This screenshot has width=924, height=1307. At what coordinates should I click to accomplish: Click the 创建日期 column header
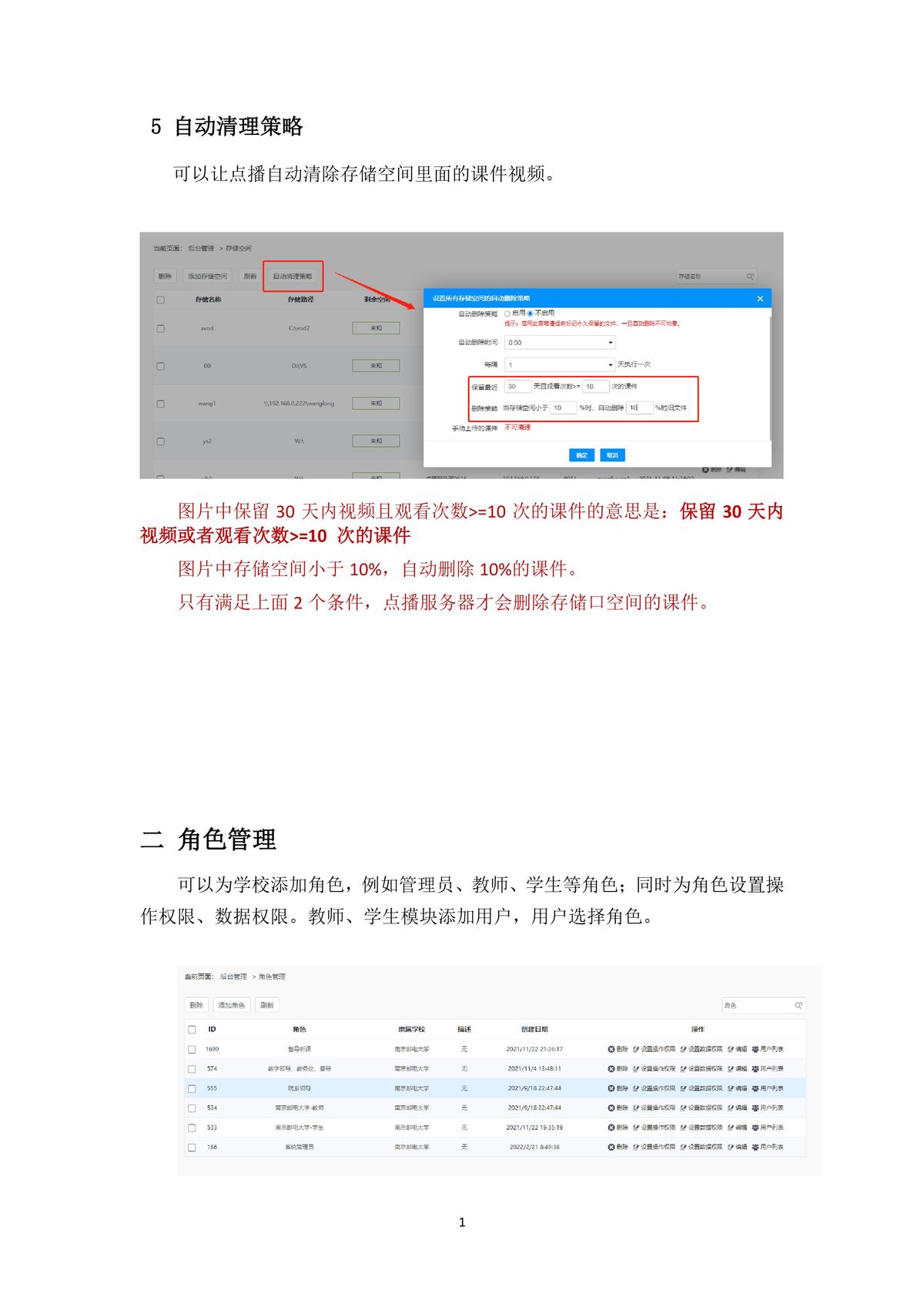(534, 1030)
